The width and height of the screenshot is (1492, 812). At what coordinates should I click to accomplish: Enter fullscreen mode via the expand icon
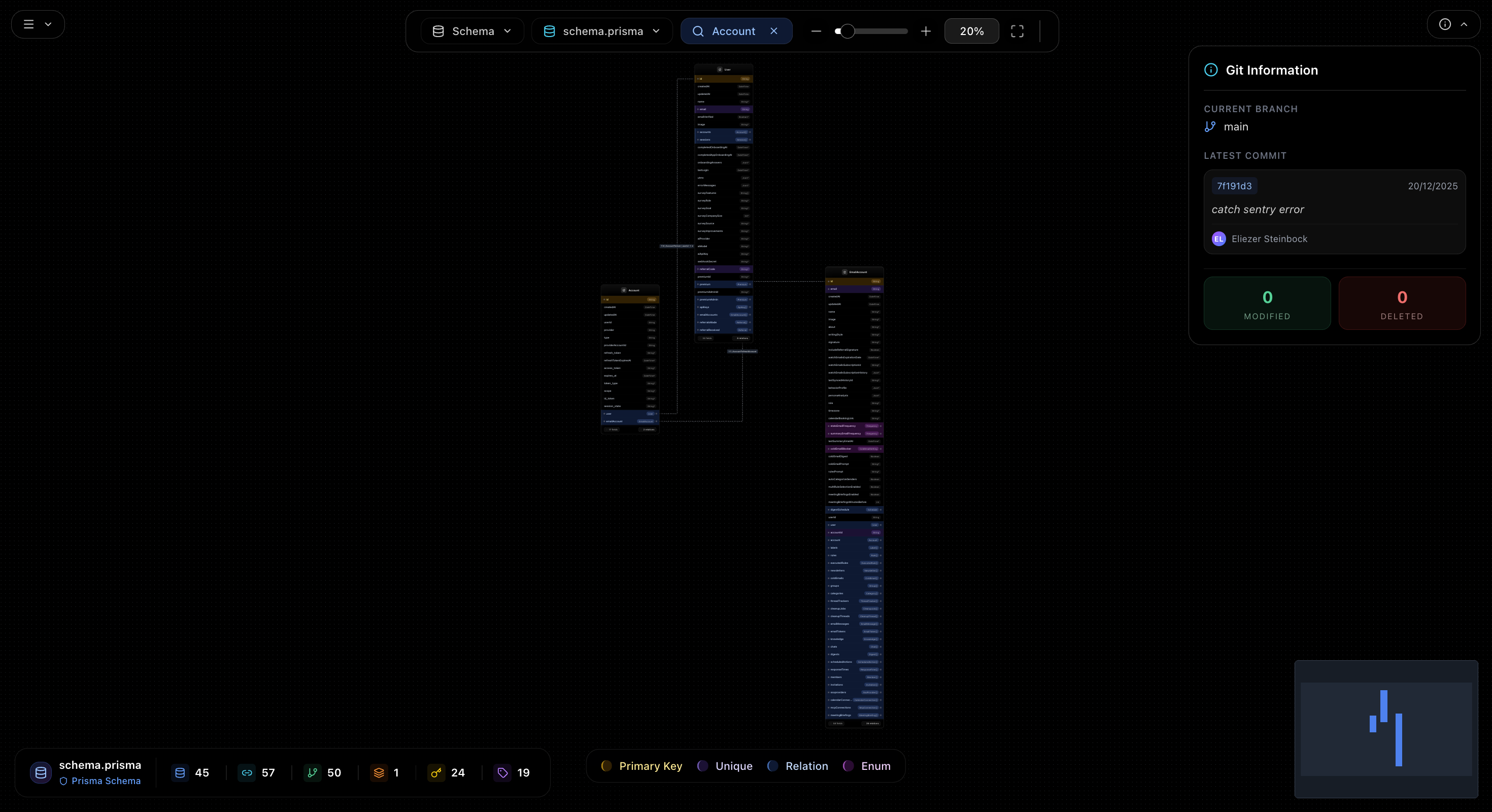(1017, 31)
